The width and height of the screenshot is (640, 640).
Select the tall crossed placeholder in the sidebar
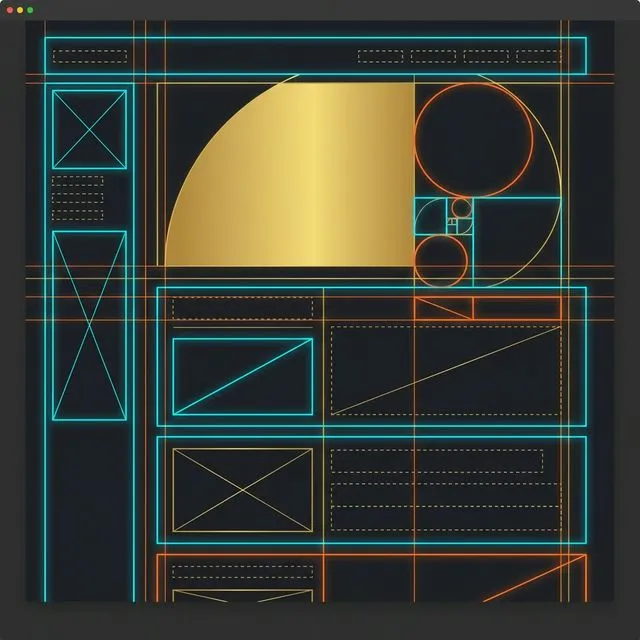(x=90, y=325)
